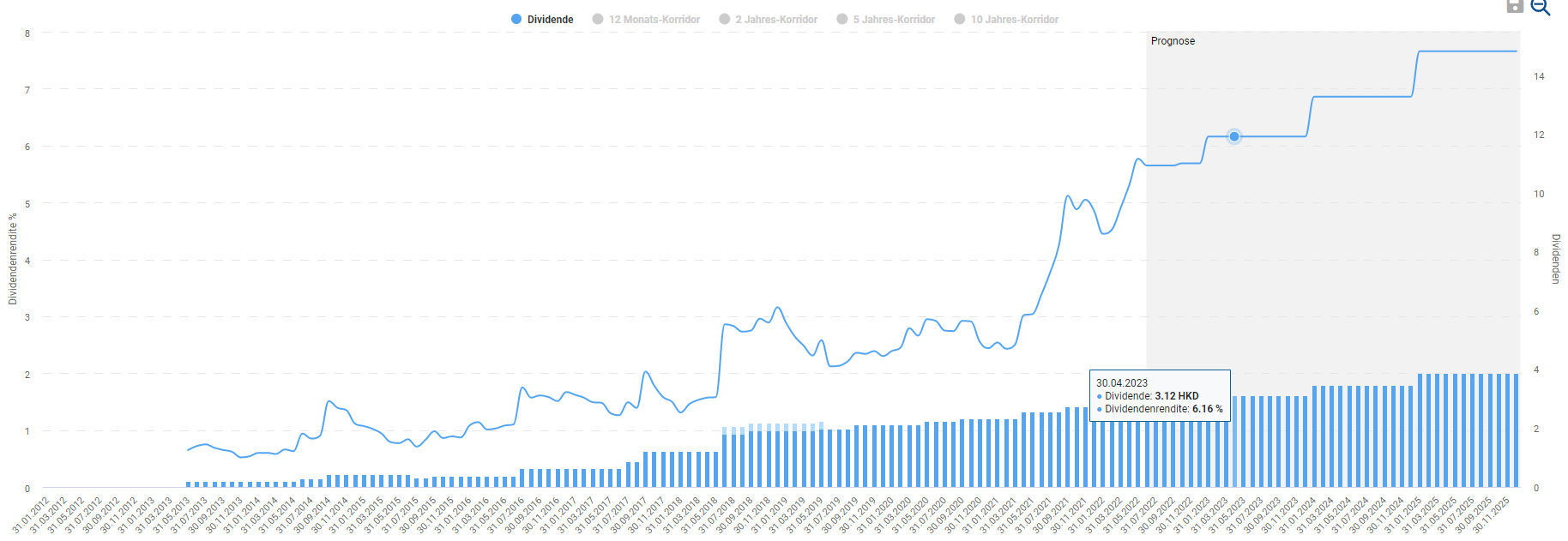Click the Dividendenrendite % axis title

click(x=13, y=260)
